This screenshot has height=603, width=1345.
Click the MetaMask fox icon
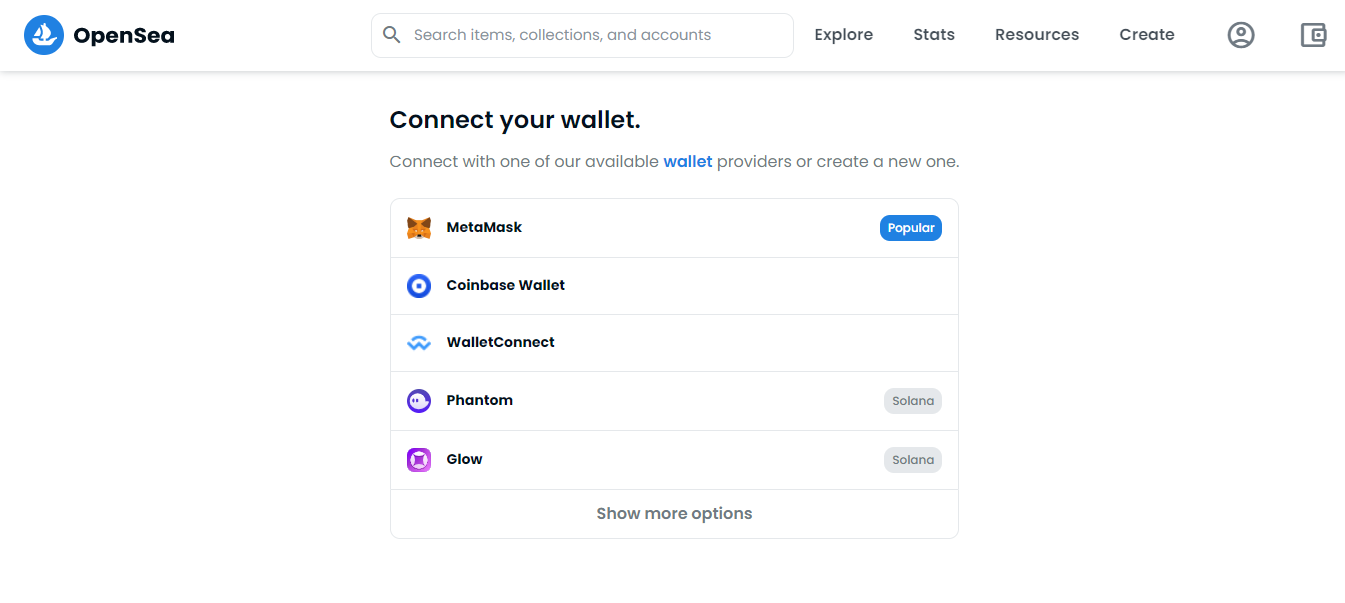pos(419,228)
